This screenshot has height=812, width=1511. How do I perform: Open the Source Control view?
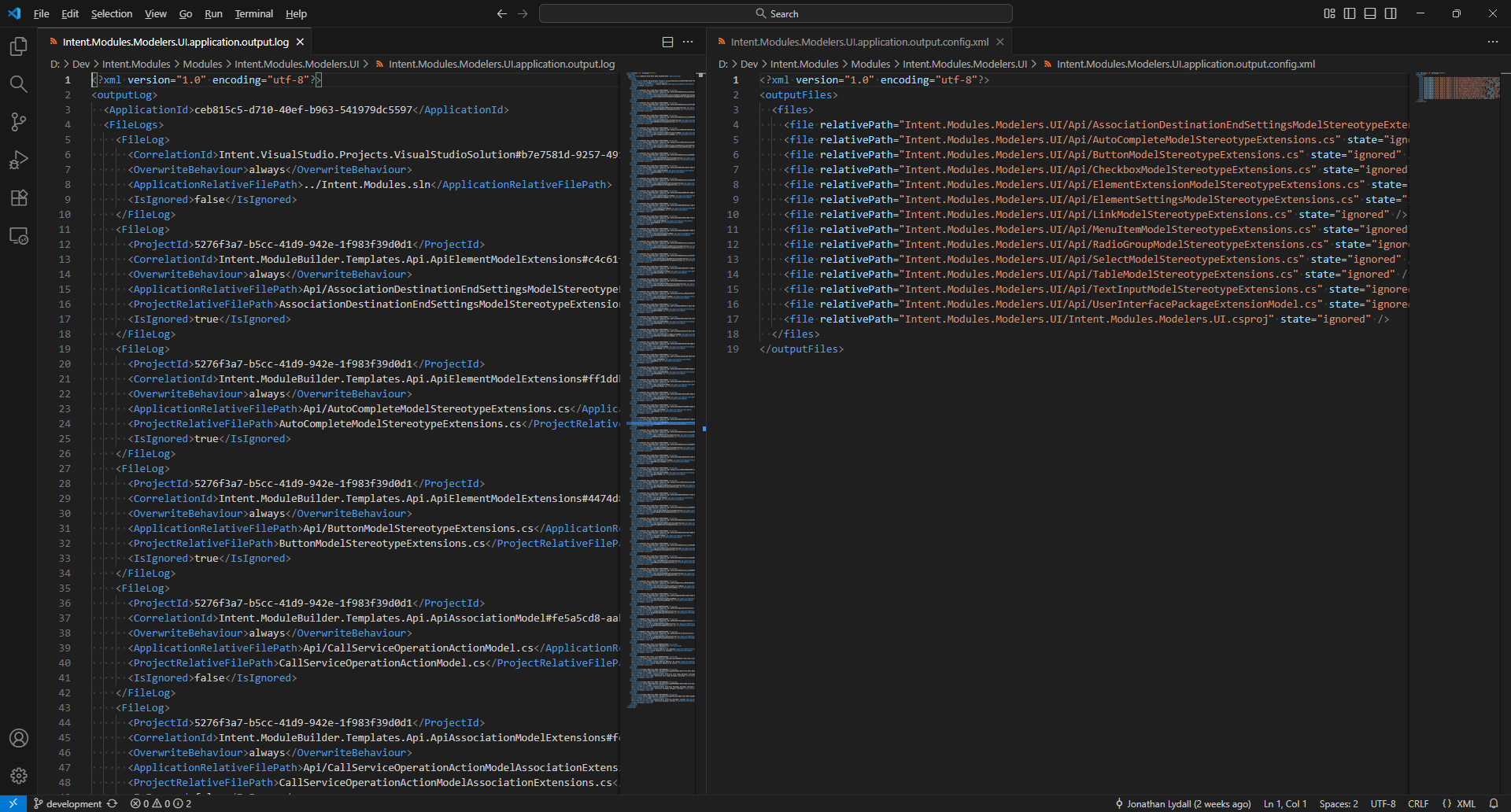point(19,121)
